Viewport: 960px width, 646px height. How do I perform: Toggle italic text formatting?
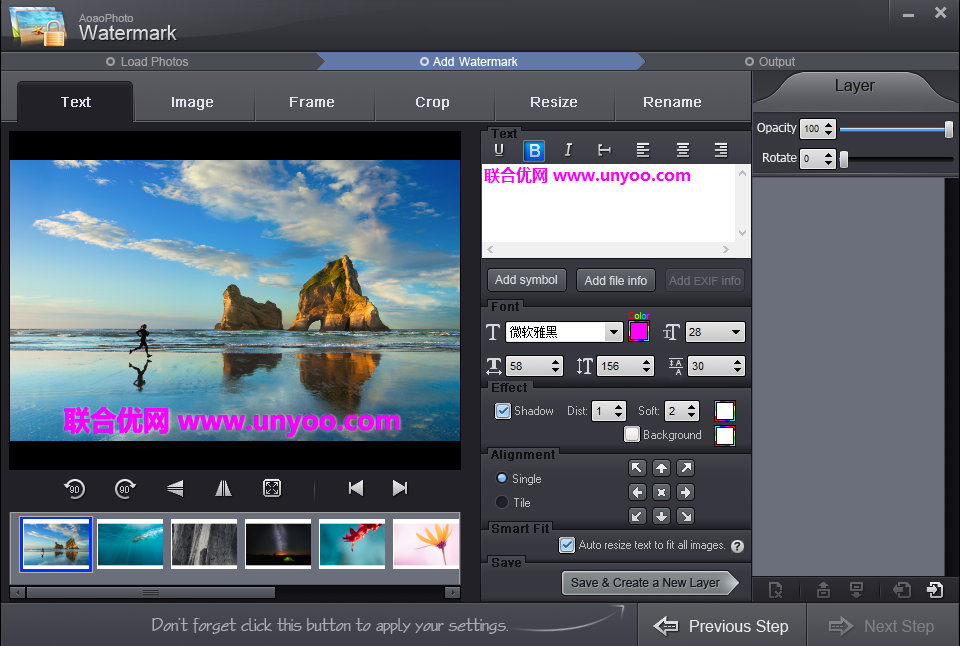click(x=568, y=150)
